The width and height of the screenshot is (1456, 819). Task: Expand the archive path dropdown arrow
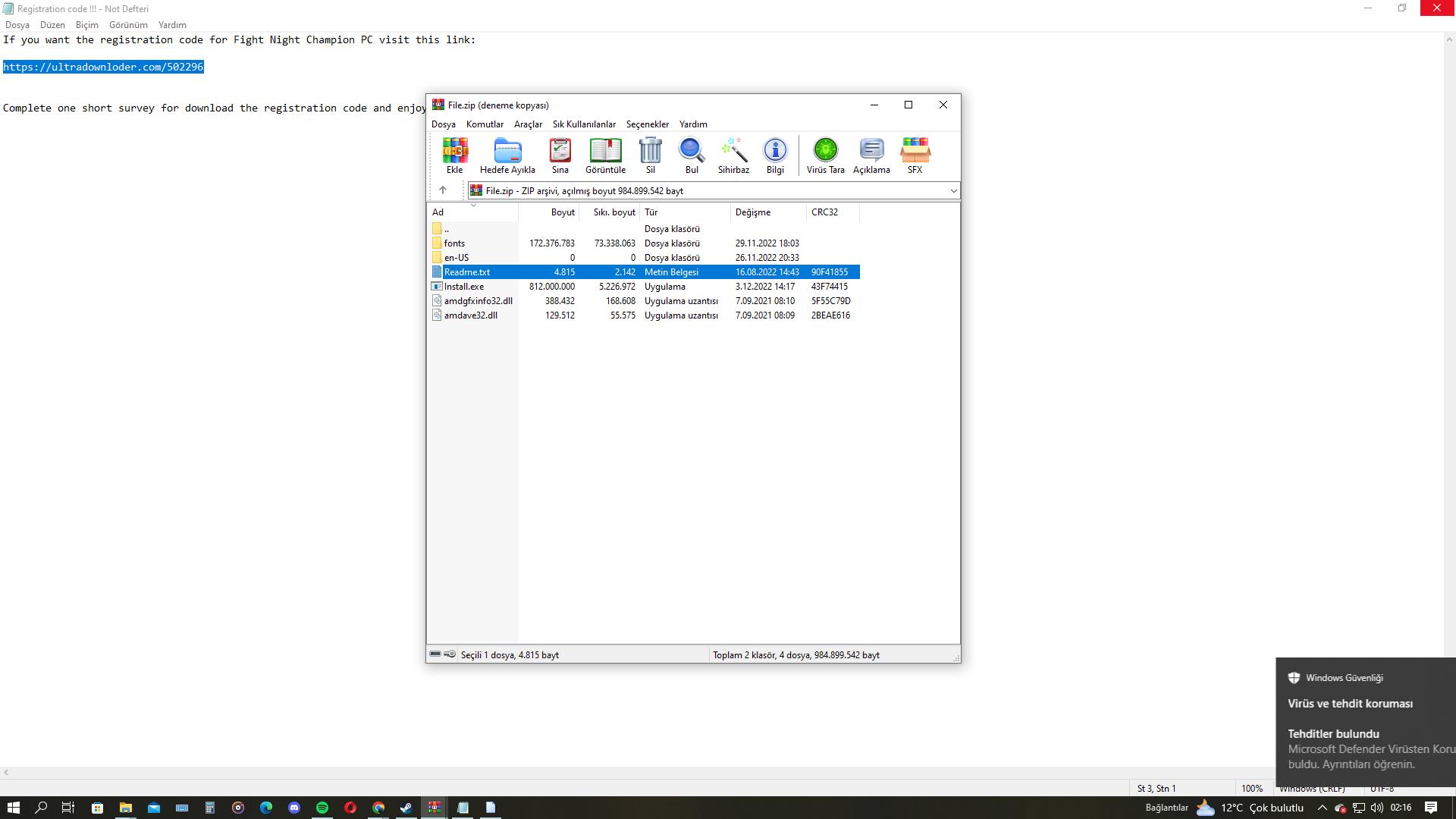tap(953, 191)
